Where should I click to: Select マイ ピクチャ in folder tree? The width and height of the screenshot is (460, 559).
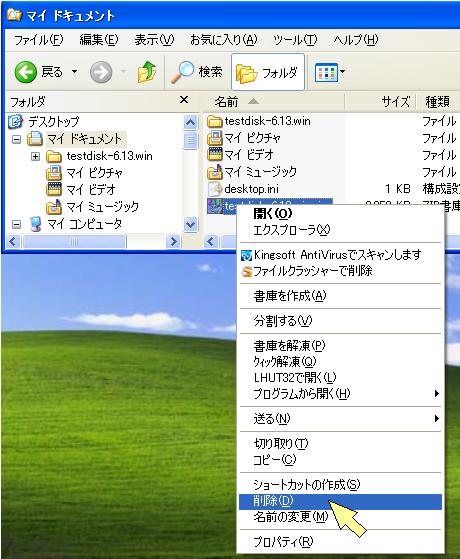(x=94, y=173)
